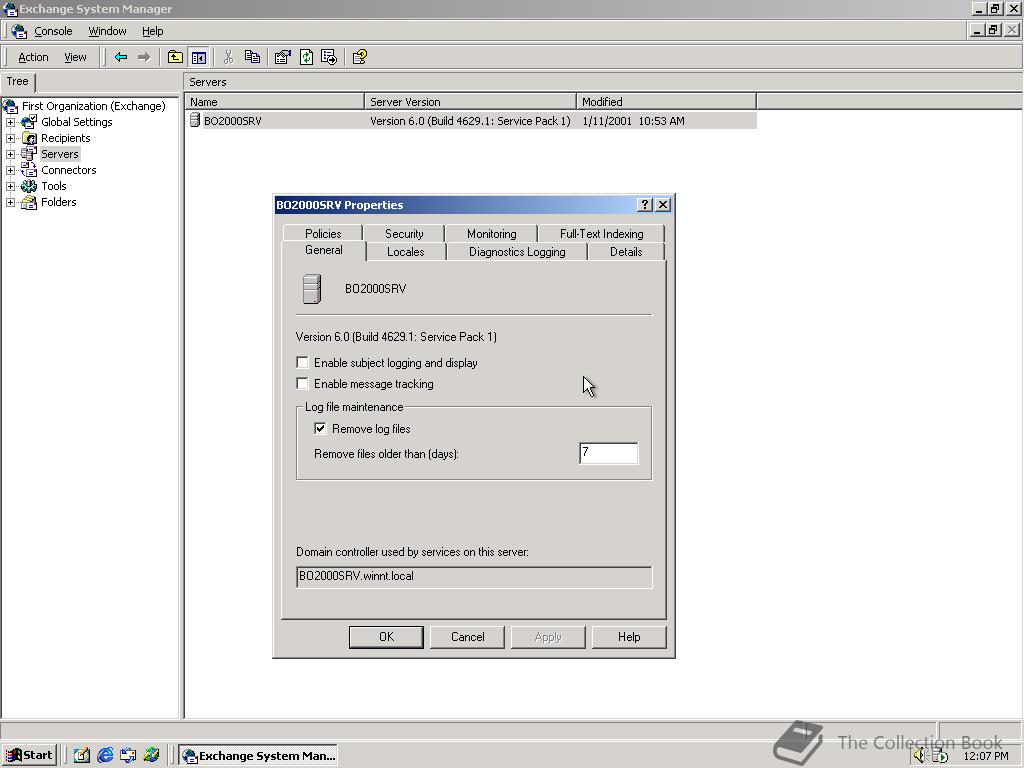Screen dimensions: 1024x768
Task: Expand the Connectors node
Action: pyautogui.click(x=10, y=170)
